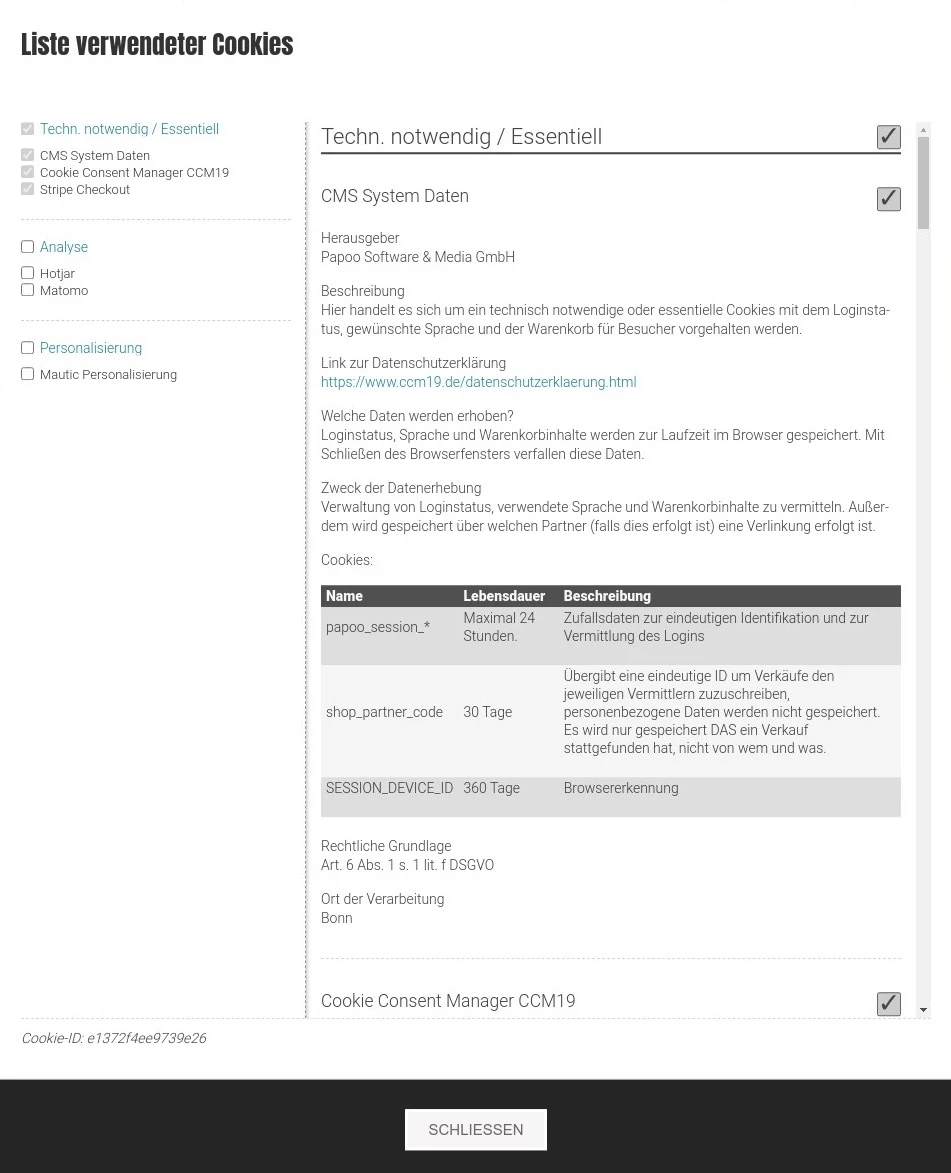Enable the Hotjar analytics cookie checkbox

pyautogui.click(x=27, y=272)
